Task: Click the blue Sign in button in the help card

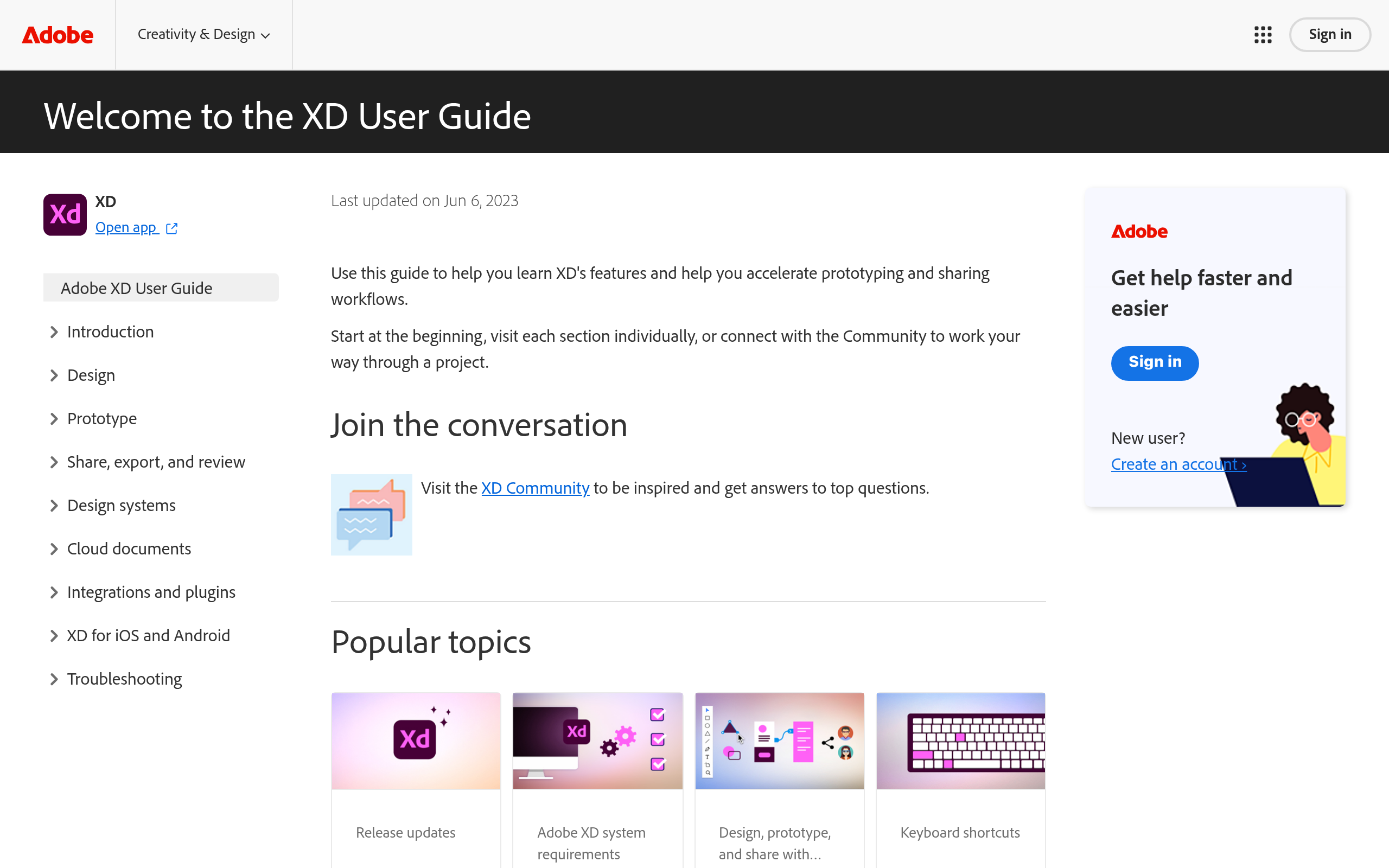Action: click(1155, 363)
